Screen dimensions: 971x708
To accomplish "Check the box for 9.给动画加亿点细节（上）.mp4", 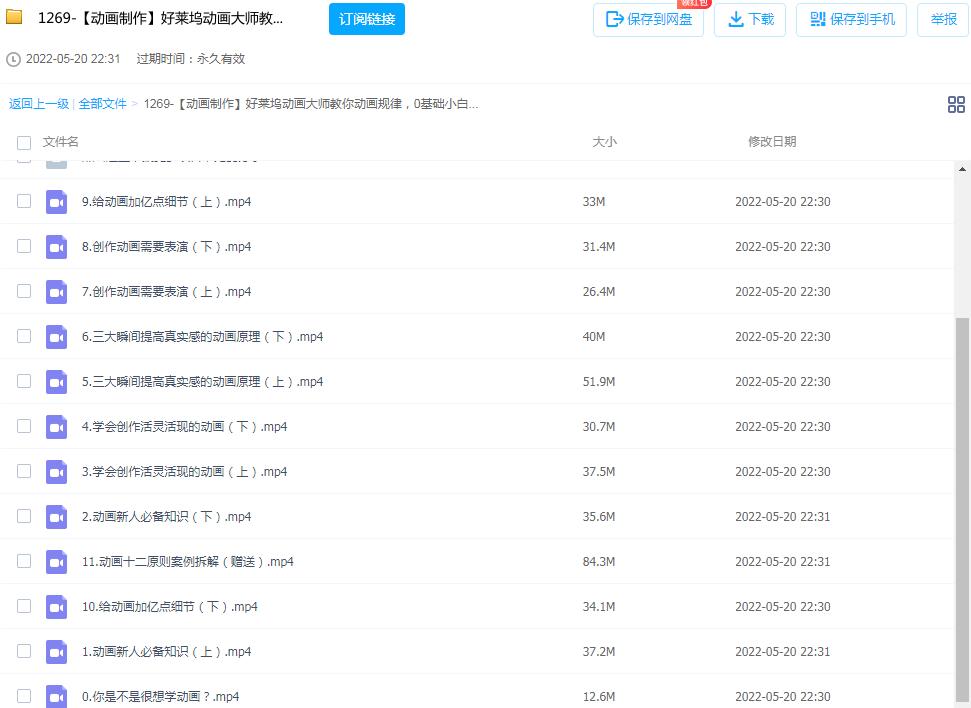I will pos(24,201).
